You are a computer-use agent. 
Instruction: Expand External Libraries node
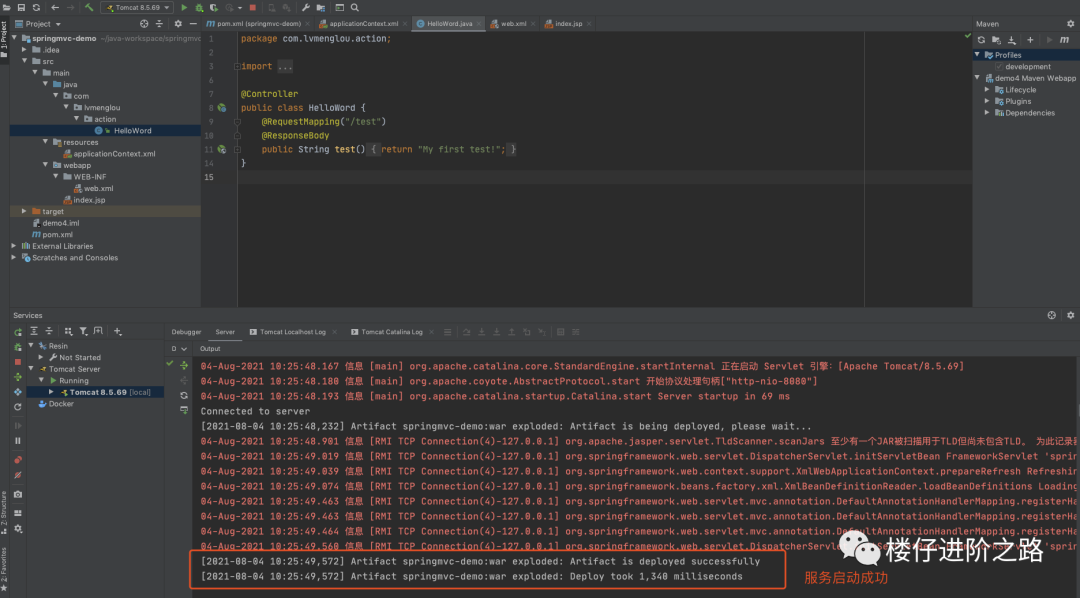coord(14,246)
